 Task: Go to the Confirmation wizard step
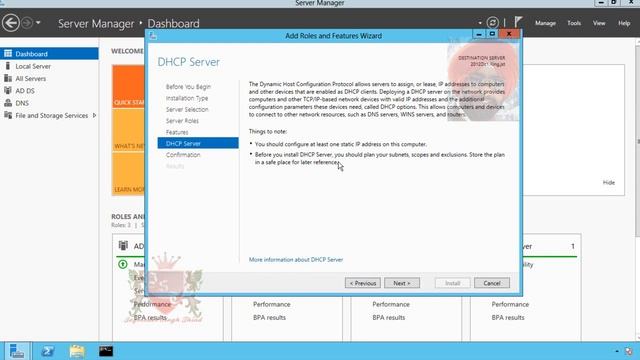click(183, 155)
